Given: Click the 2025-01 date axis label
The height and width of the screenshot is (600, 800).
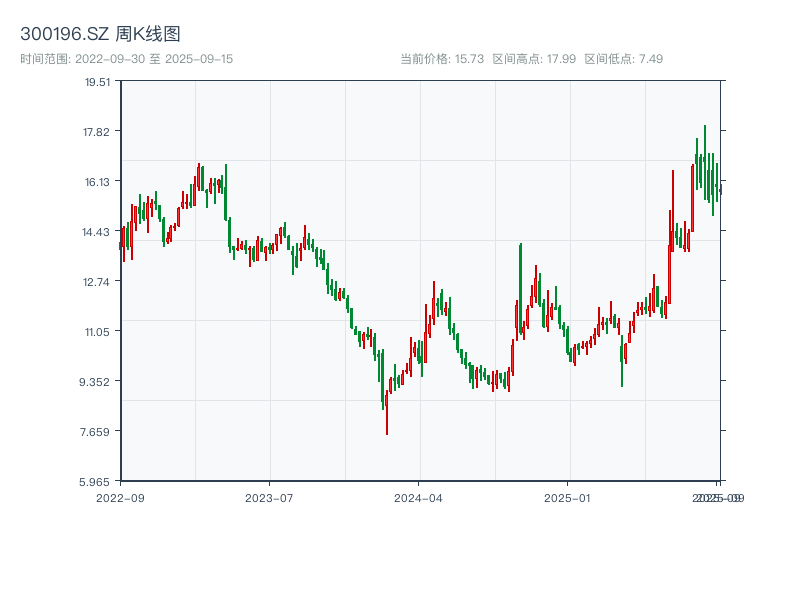Looking at the screenshot, I should (569, 497).
